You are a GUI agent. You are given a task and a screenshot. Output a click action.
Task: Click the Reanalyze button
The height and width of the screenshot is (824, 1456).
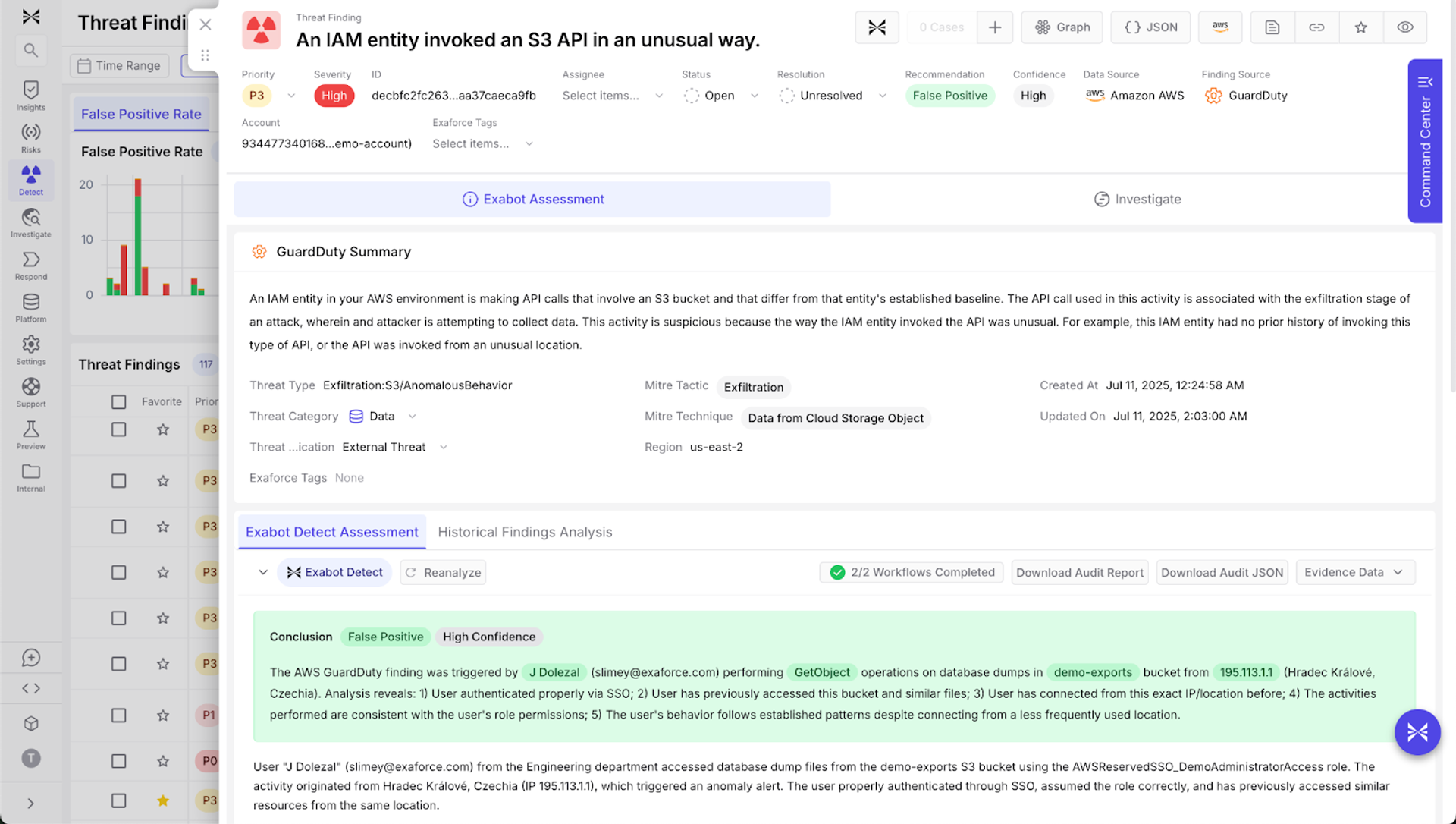click(443, 572)
